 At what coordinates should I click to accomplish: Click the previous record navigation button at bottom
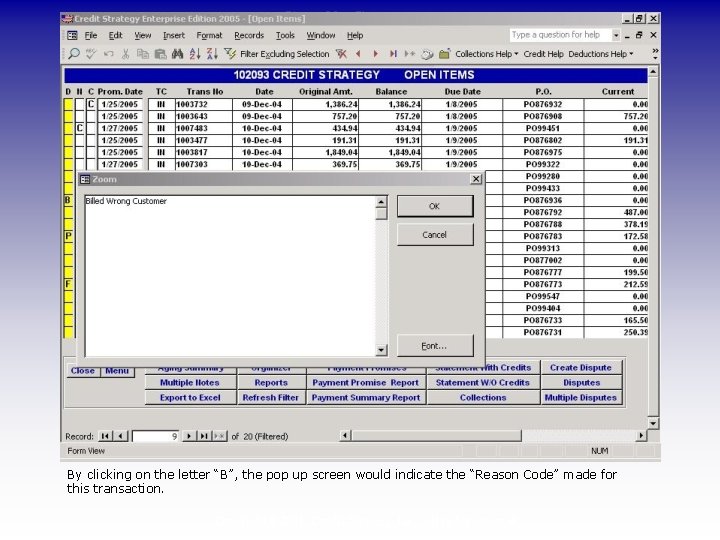tap(120, 436)
